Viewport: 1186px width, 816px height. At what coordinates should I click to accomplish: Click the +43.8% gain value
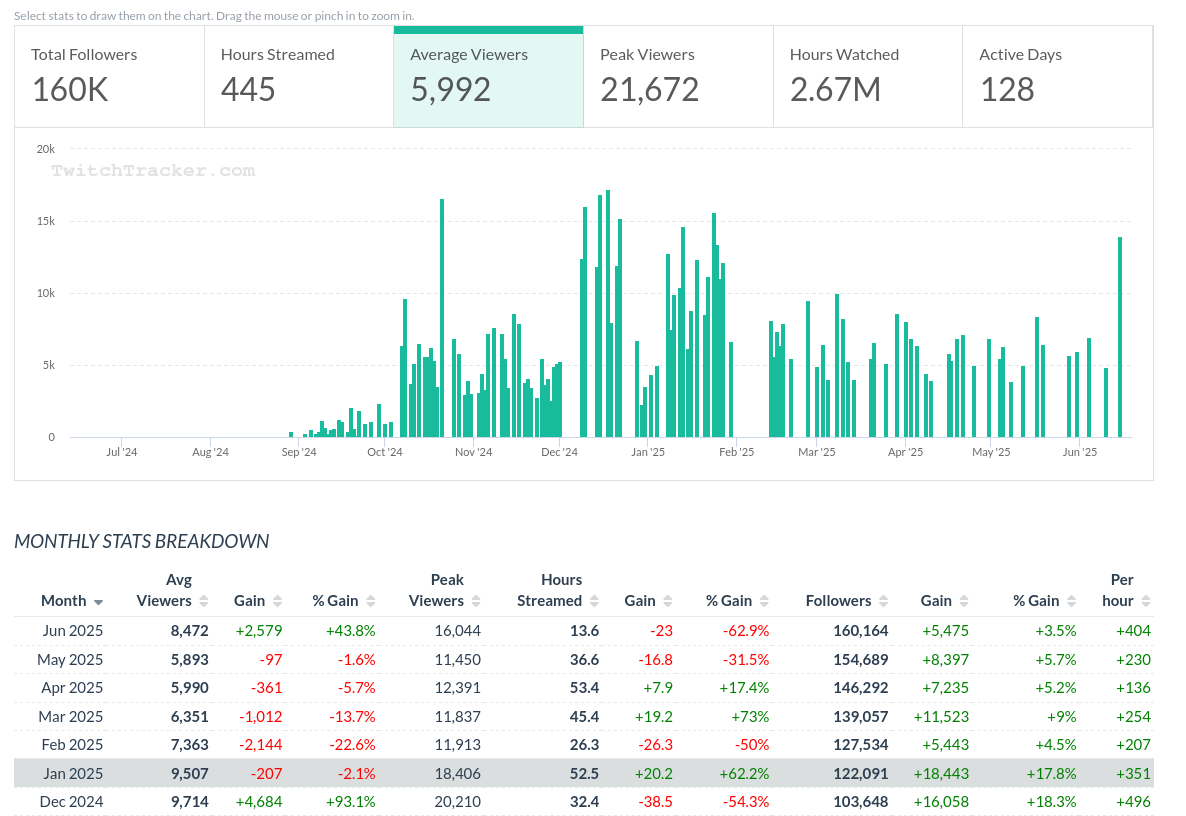point(351,631)
